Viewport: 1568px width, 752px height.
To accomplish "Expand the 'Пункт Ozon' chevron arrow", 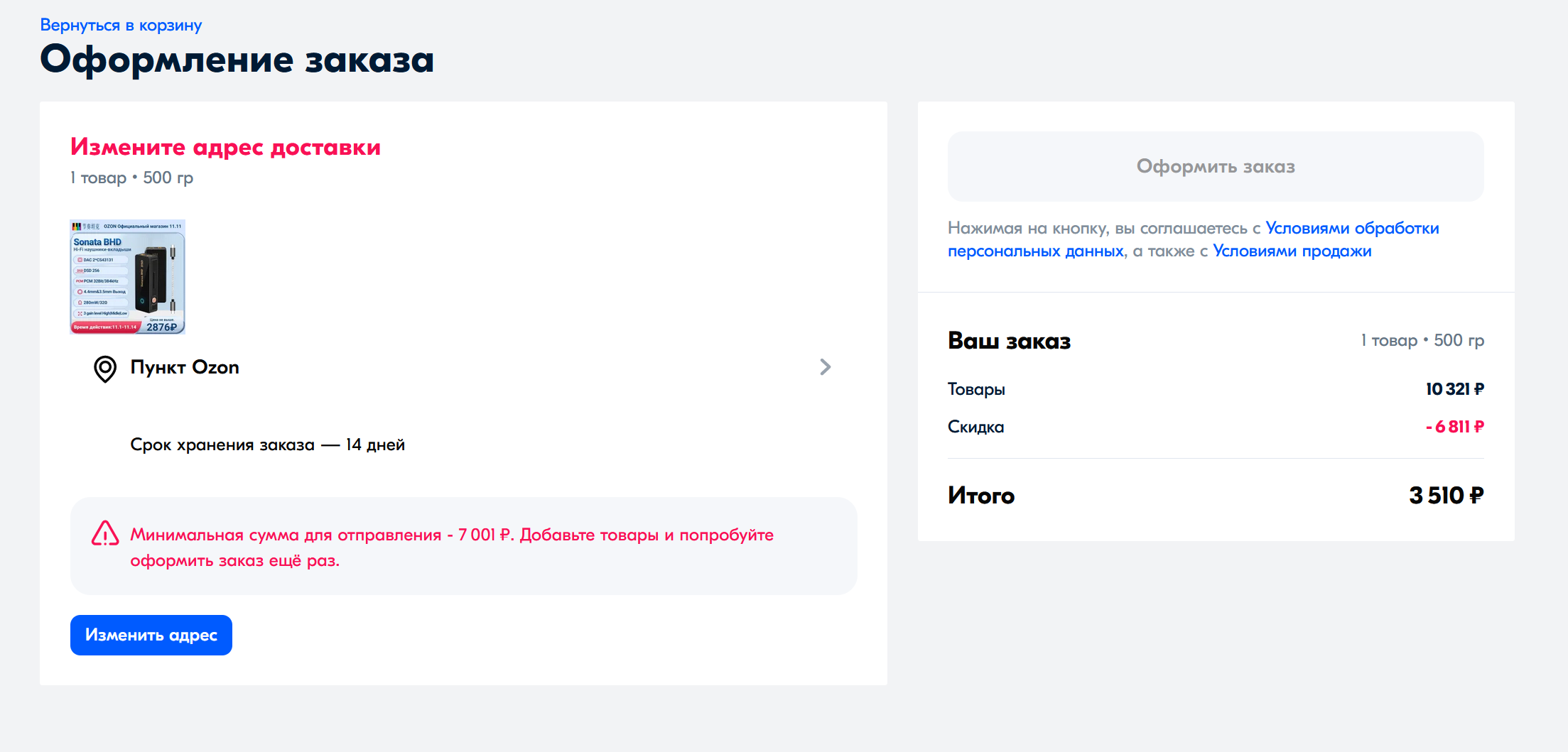I will (x=825, y=367).
